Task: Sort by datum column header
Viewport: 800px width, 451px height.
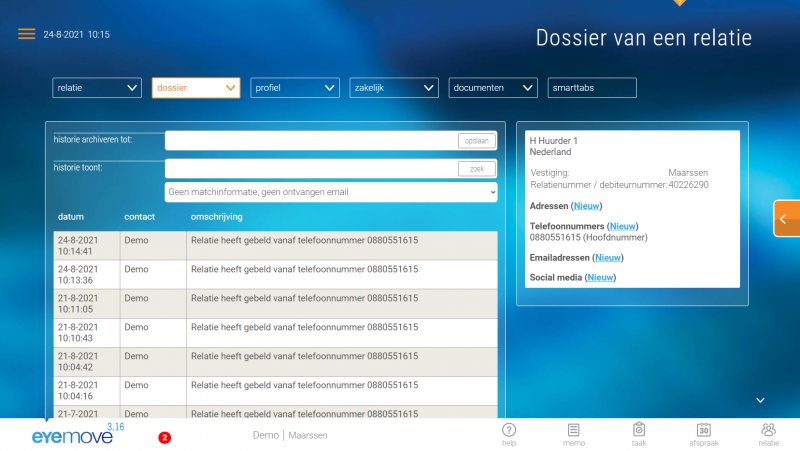Action: point(71,217)
